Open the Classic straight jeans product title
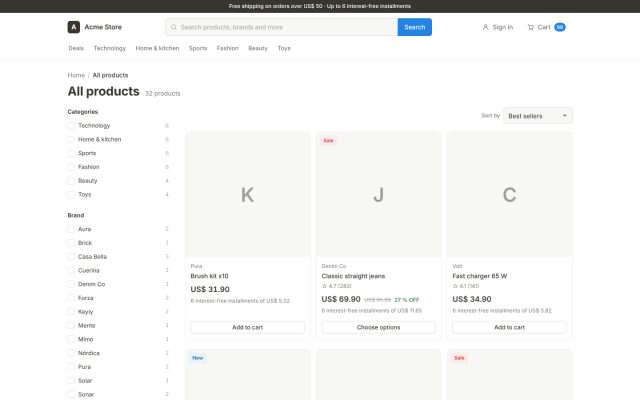This screenshot has height=400, width=640. point(353,276)
